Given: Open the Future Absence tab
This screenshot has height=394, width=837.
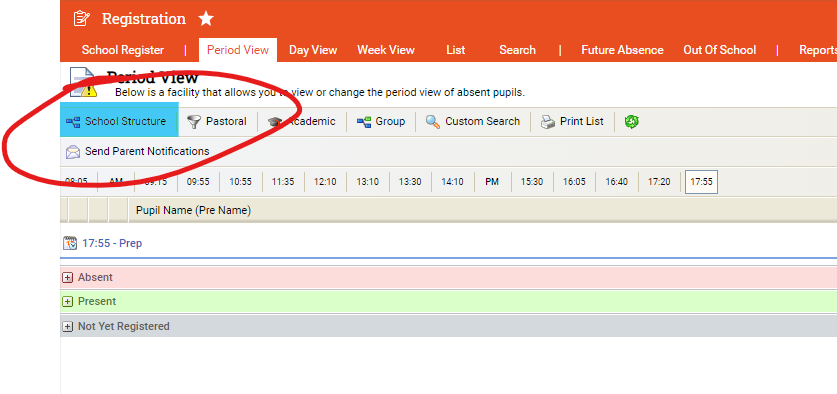Looking at the screenshot, I should click(x=622, y=50).
